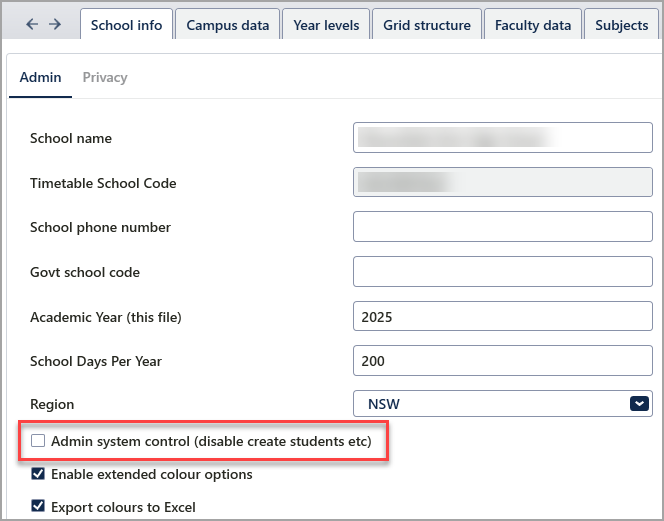The image size is (664, 521).
Task: Enable Admin system control checkbox
Action: 39,441
